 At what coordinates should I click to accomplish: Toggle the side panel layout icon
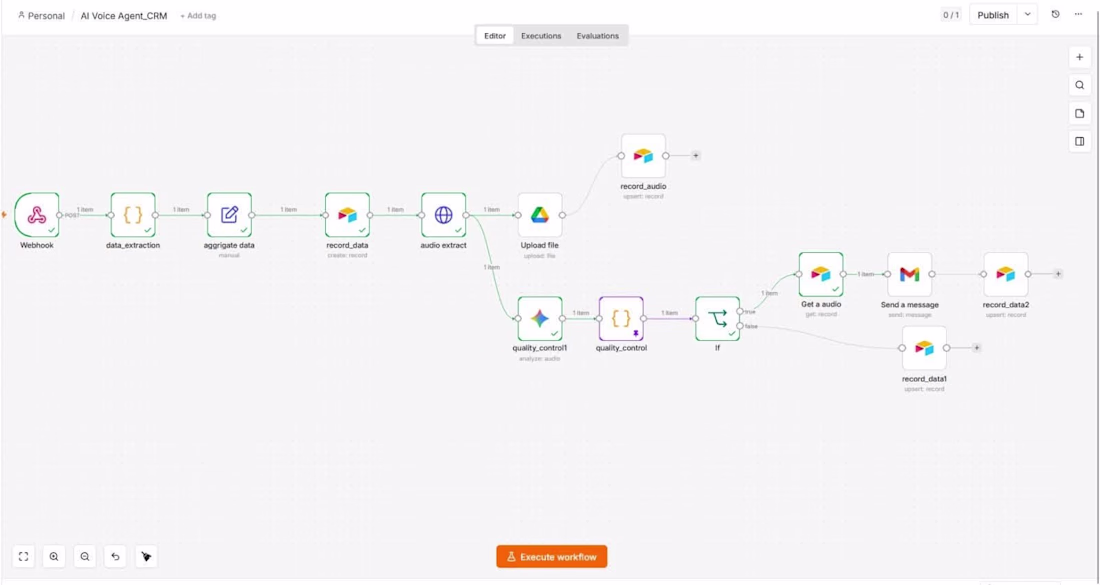click(x=1080, y=142)
